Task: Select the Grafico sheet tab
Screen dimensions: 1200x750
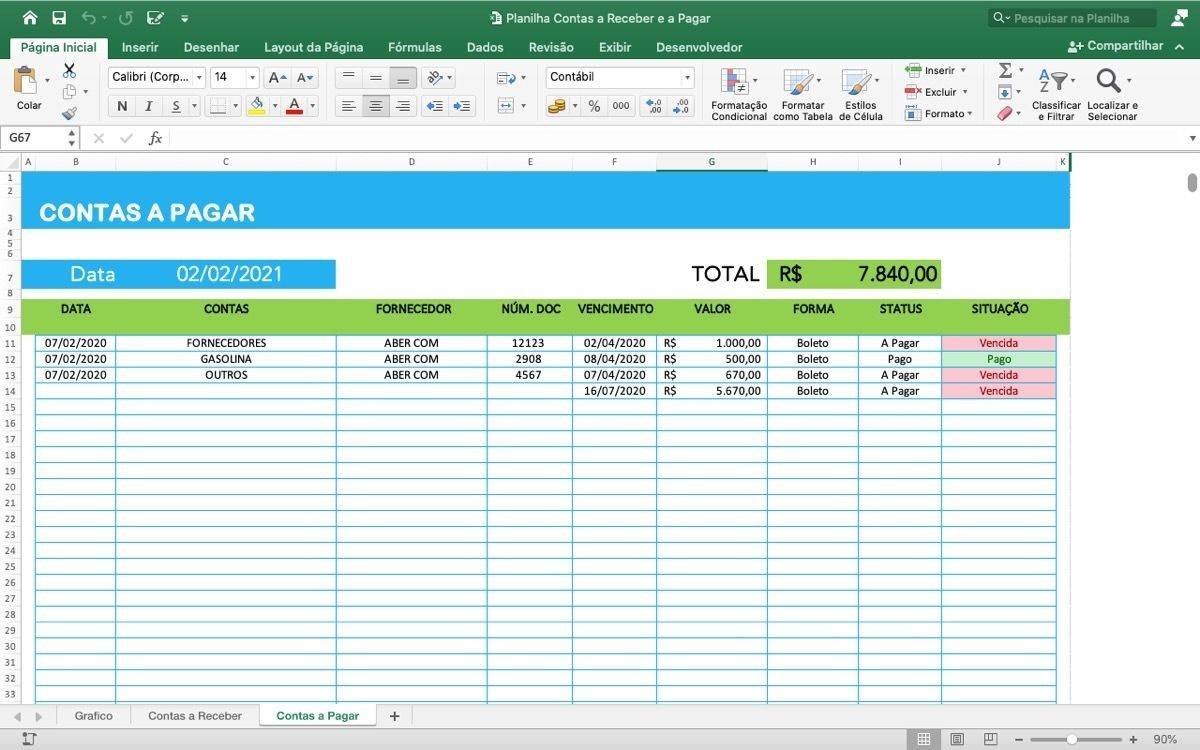Action: coord(94,716)
